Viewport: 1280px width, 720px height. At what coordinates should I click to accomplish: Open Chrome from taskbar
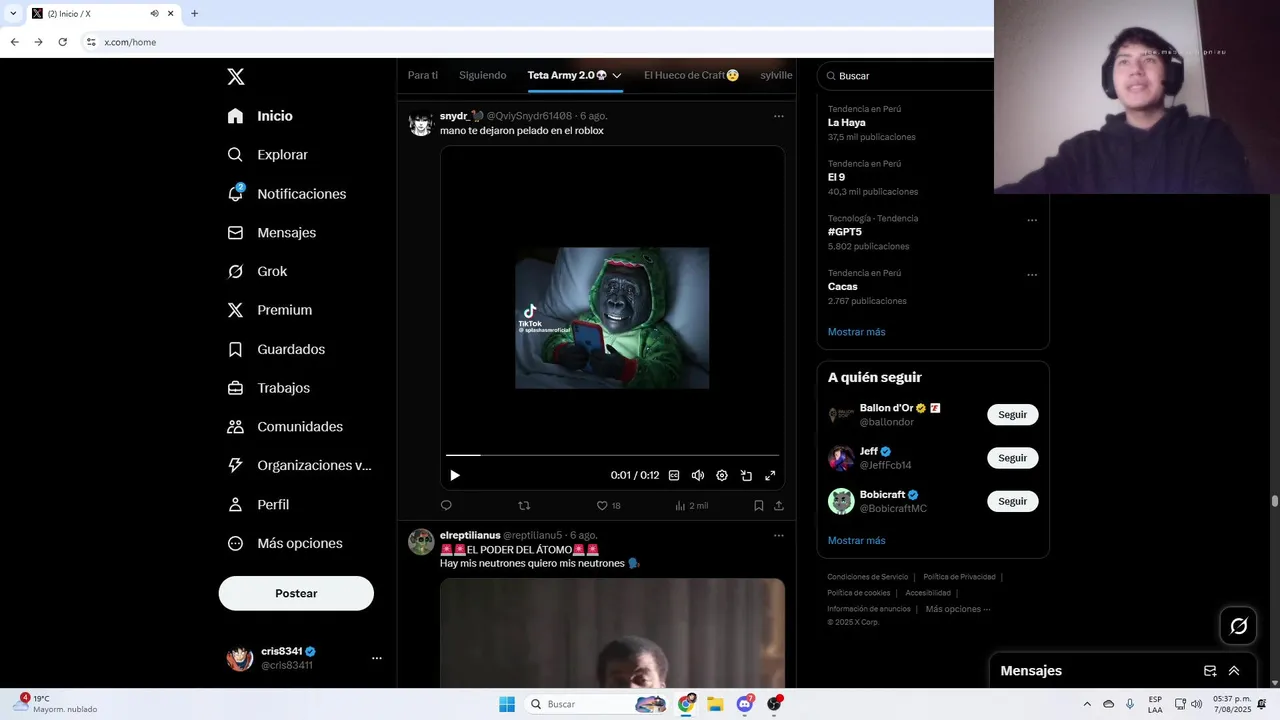pyautogui.click(x=686, y=704)
